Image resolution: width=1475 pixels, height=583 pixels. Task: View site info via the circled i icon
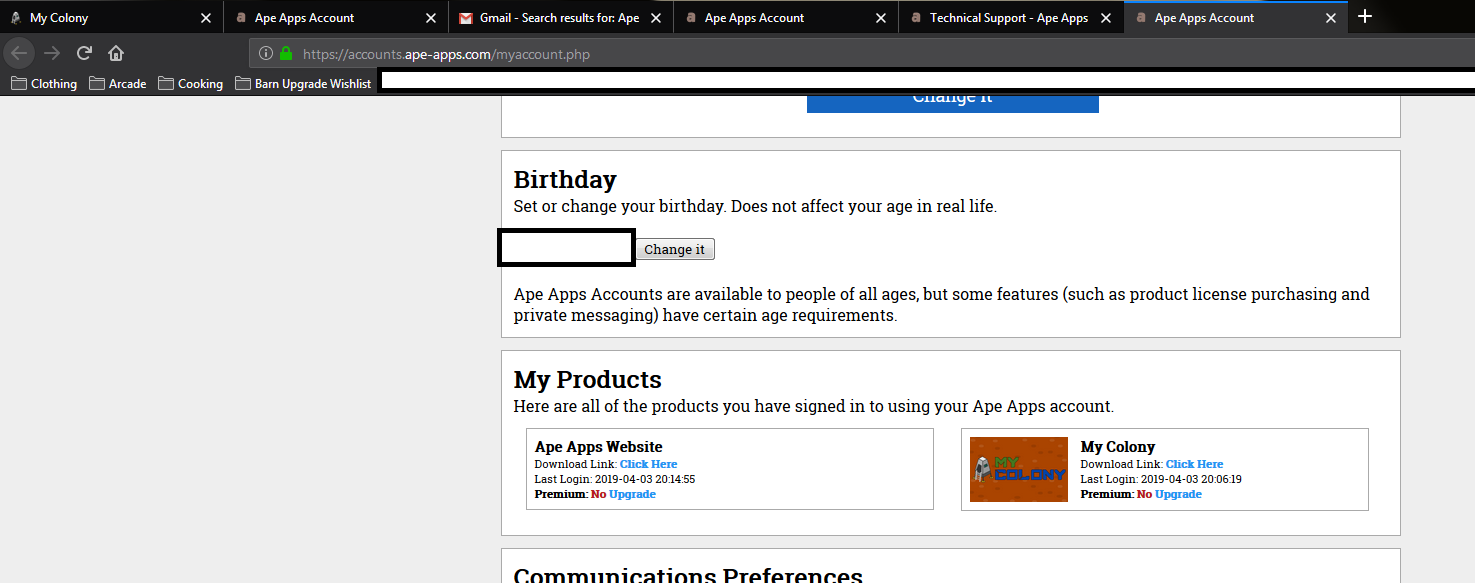pyautogui.click(x=266, y=54)
